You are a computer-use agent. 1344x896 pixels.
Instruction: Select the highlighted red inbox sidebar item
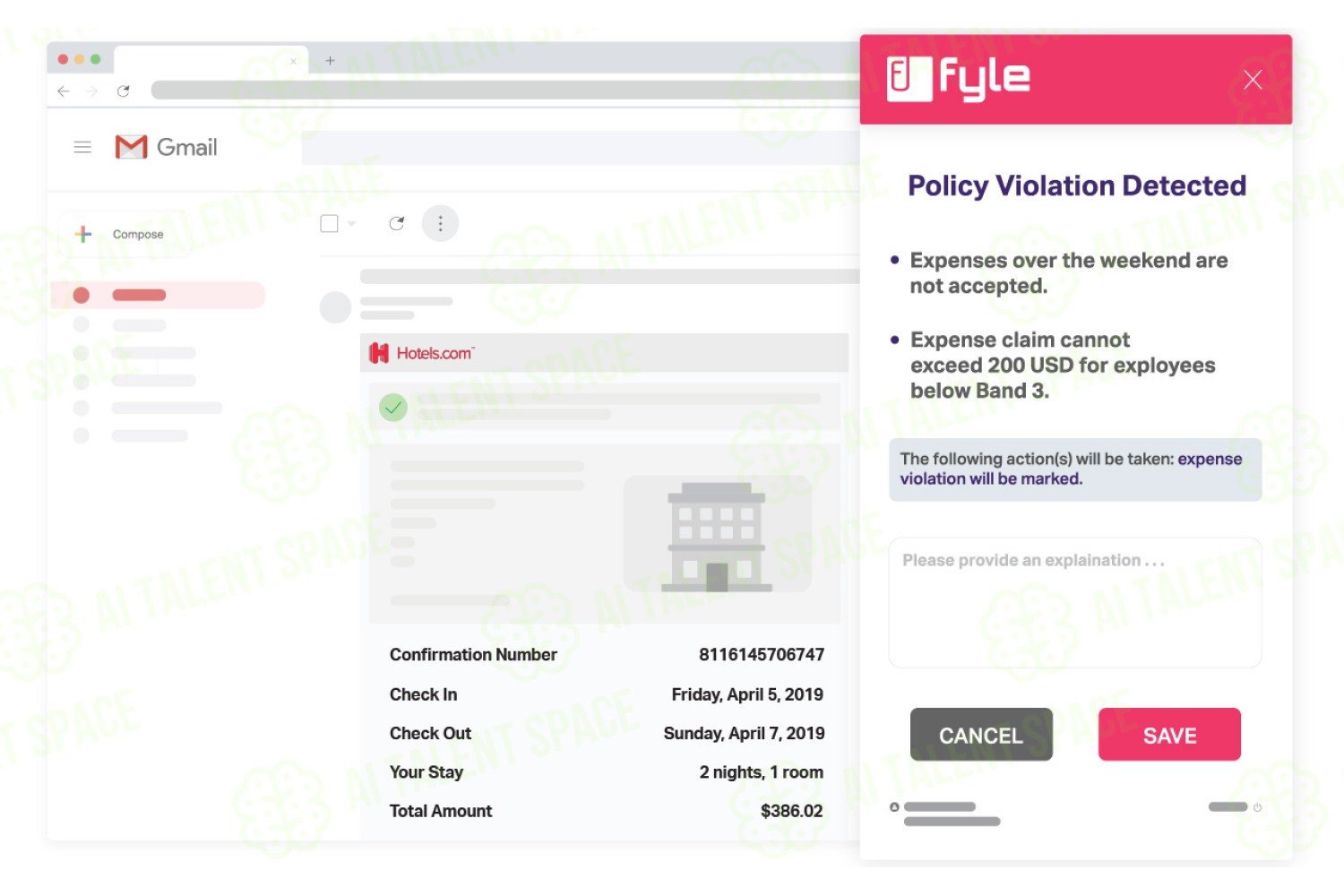pos(158,295)
